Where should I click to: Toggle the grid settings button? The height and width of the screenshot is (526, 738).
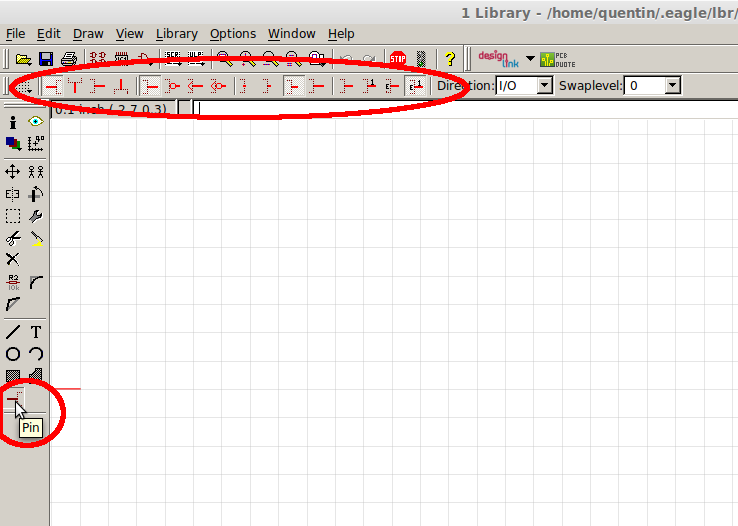(23, 86)
